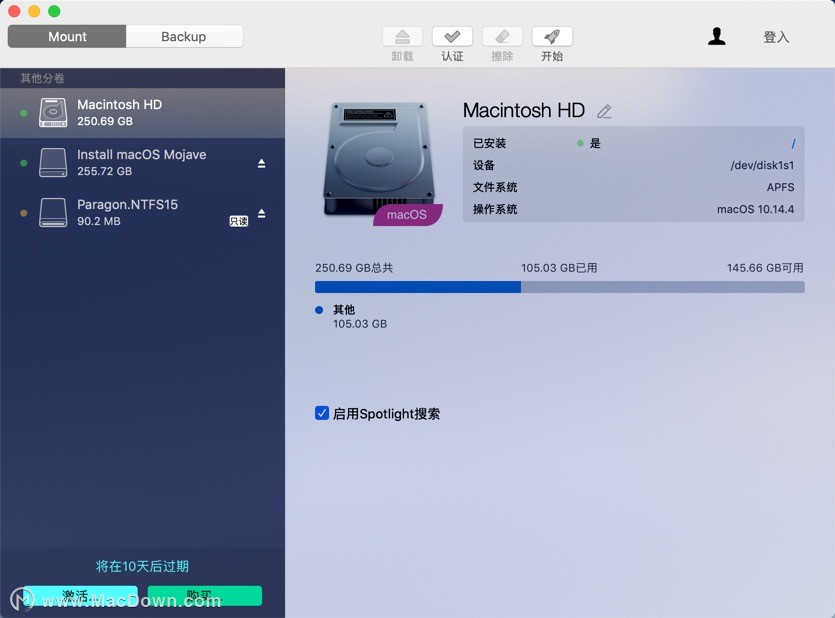Click the green status dot beside Install macOS Mojave
Screen dimensions: 835x618
tap(23, 163)
